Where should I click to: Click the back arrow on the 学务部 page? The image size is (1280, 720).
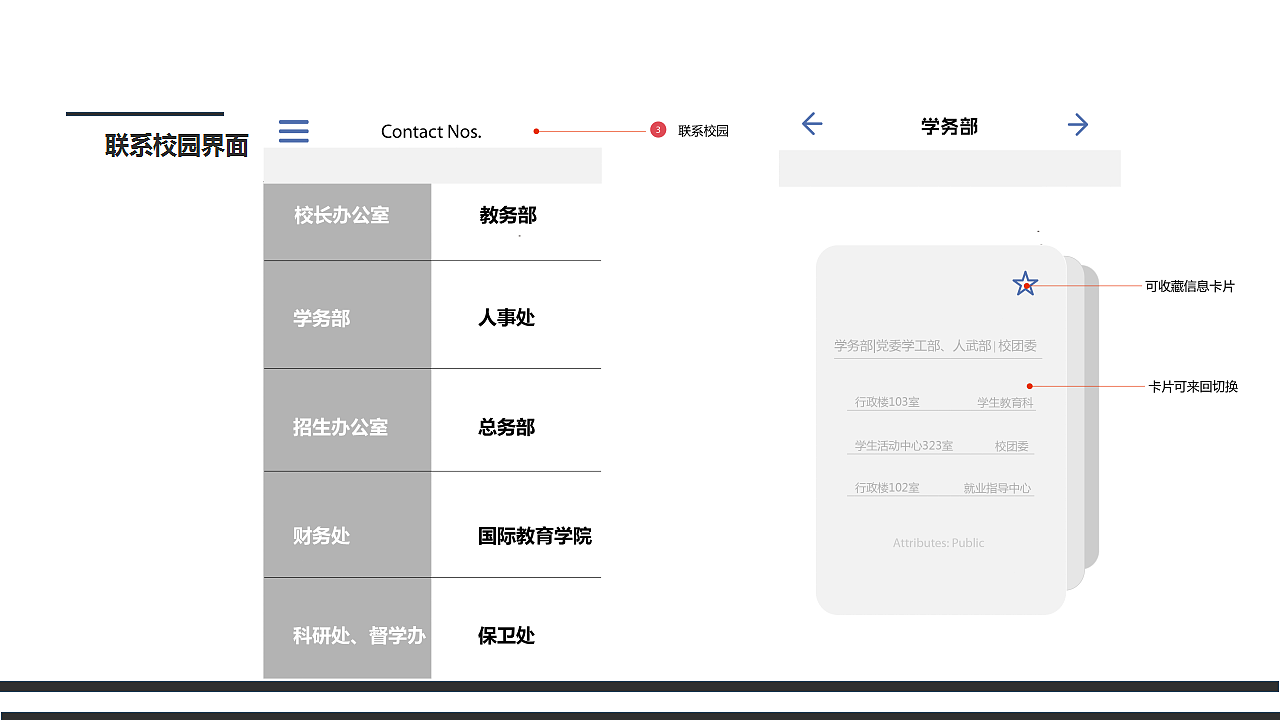[x=811, y=124]
